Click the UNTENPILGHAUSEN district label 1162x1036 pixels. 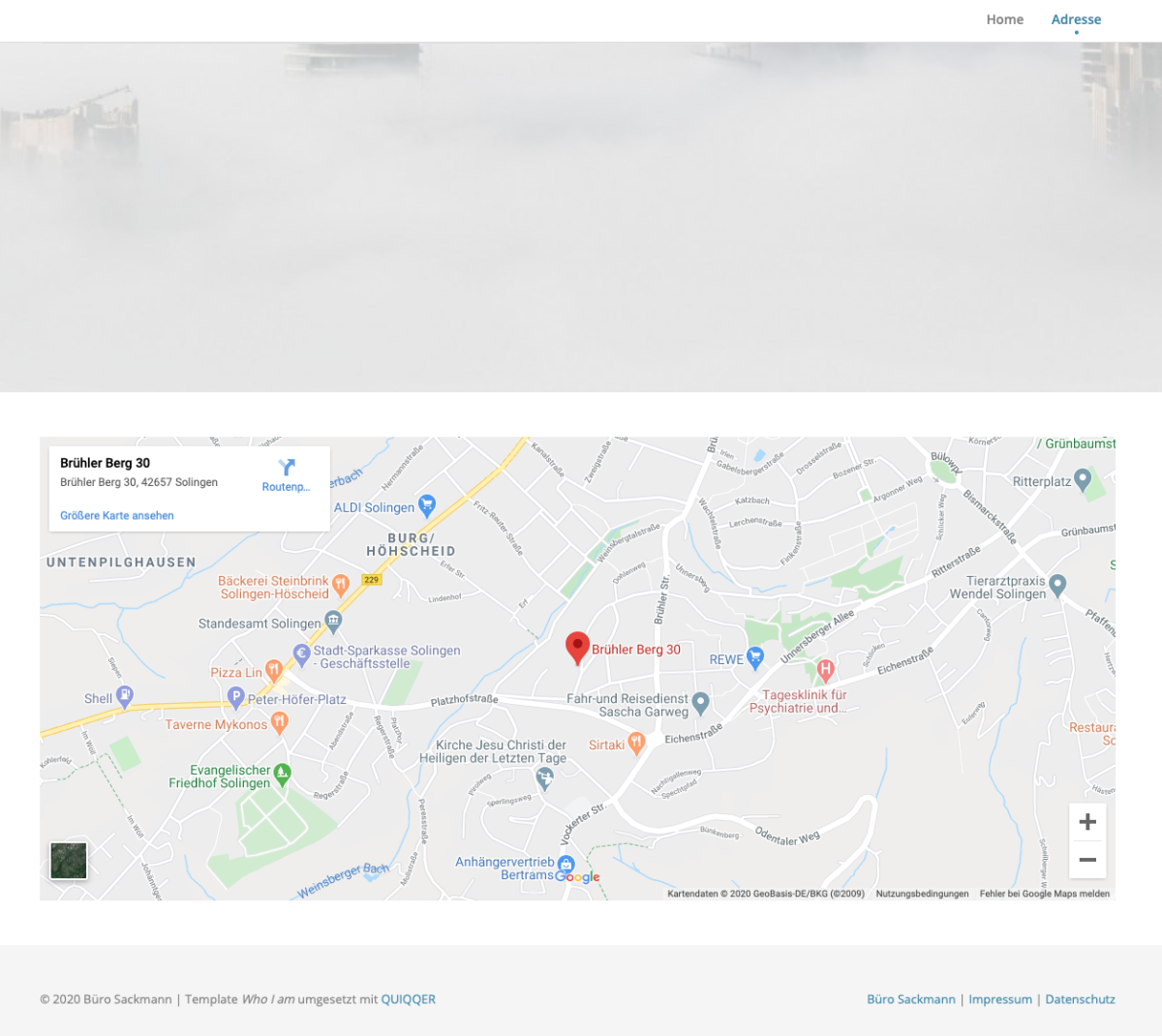point(121,563)
